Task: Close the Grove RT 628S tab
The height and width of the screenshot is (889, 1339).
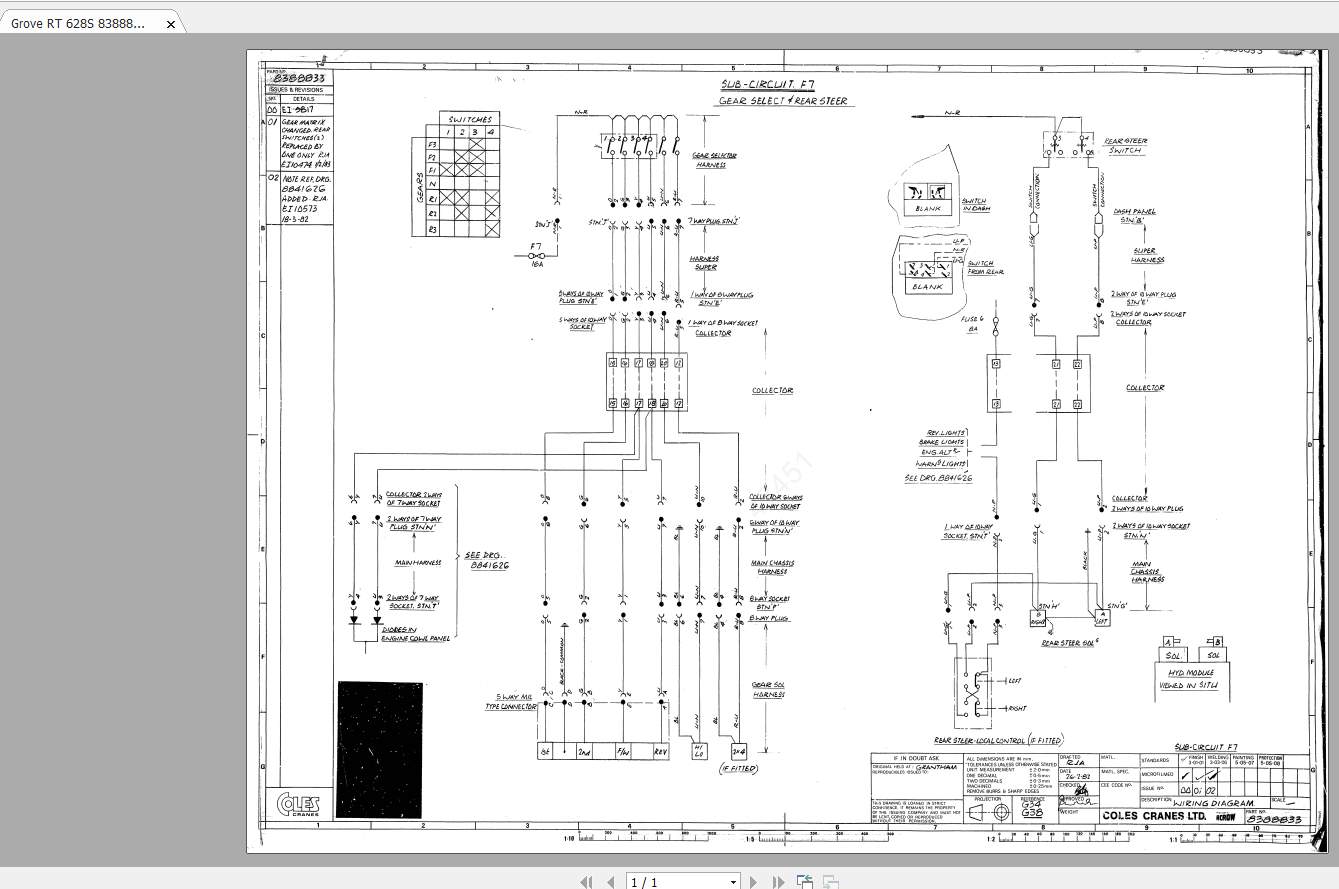Action: 171,24
